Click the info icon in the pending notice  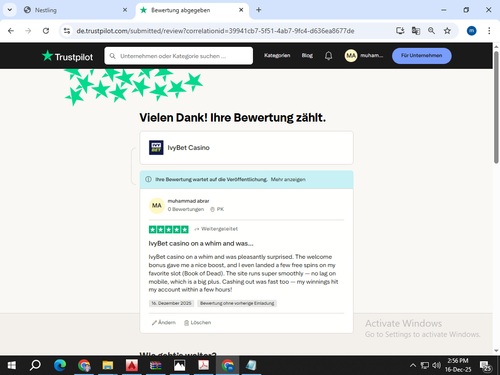(148, 179)
